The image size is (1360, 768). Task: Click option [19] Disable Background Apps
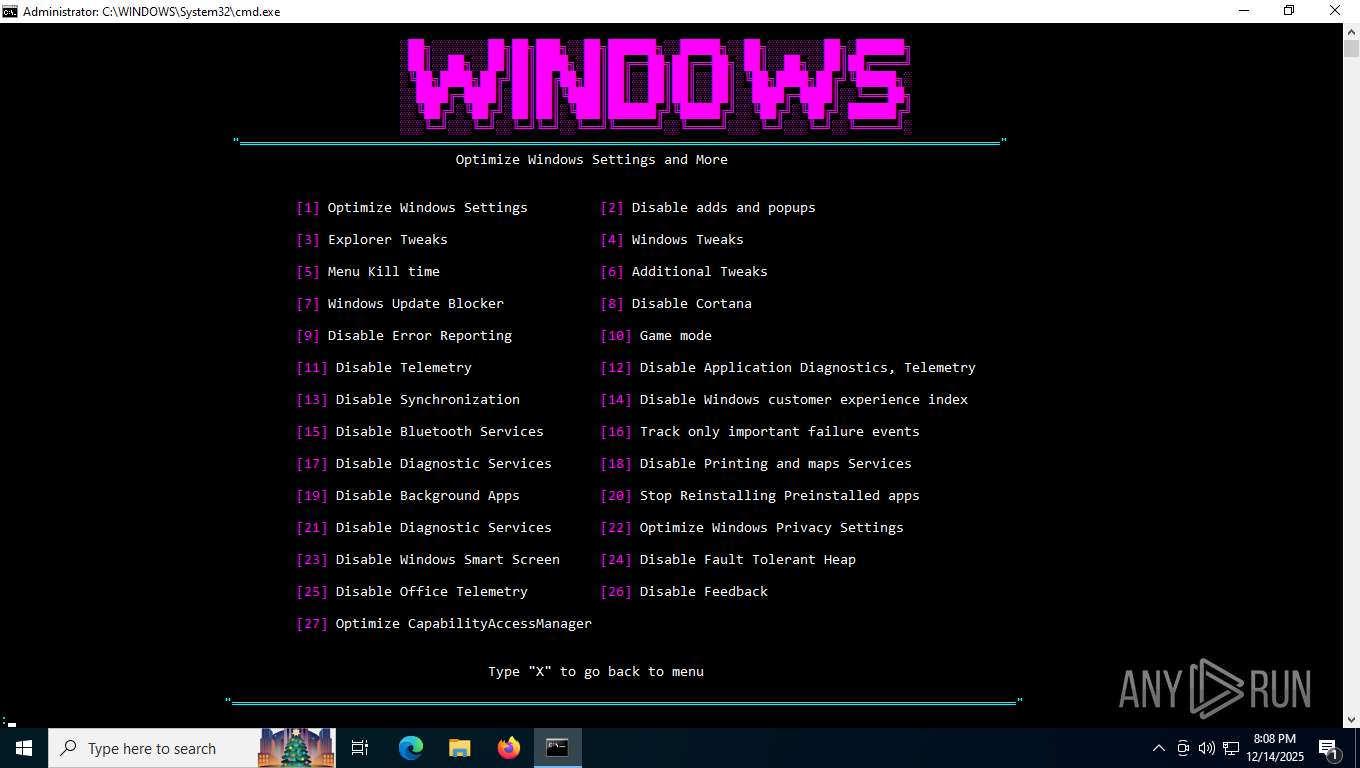(x=408, y=496)
